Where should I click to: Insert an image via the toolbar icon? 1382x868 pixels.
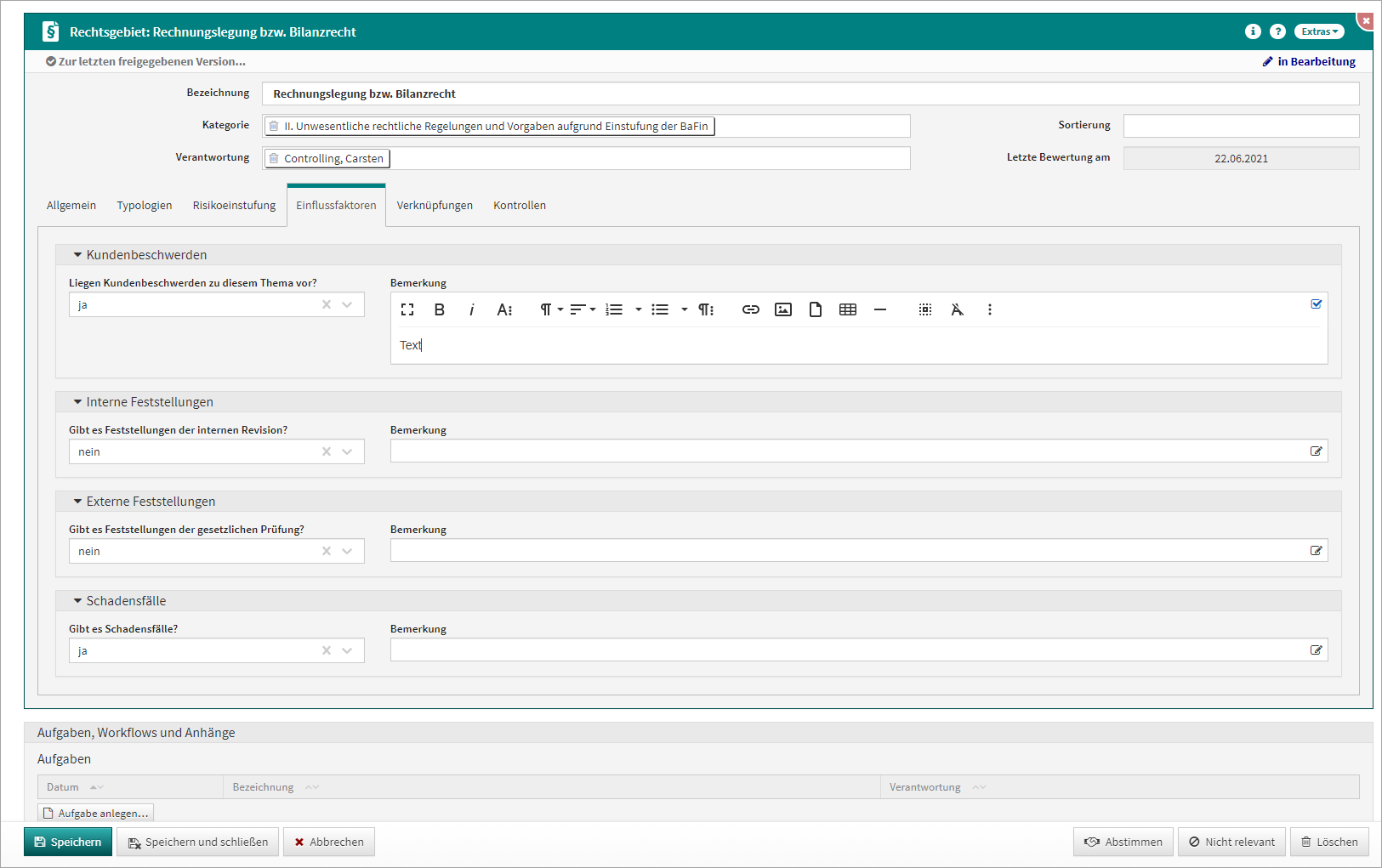point(782,309)
